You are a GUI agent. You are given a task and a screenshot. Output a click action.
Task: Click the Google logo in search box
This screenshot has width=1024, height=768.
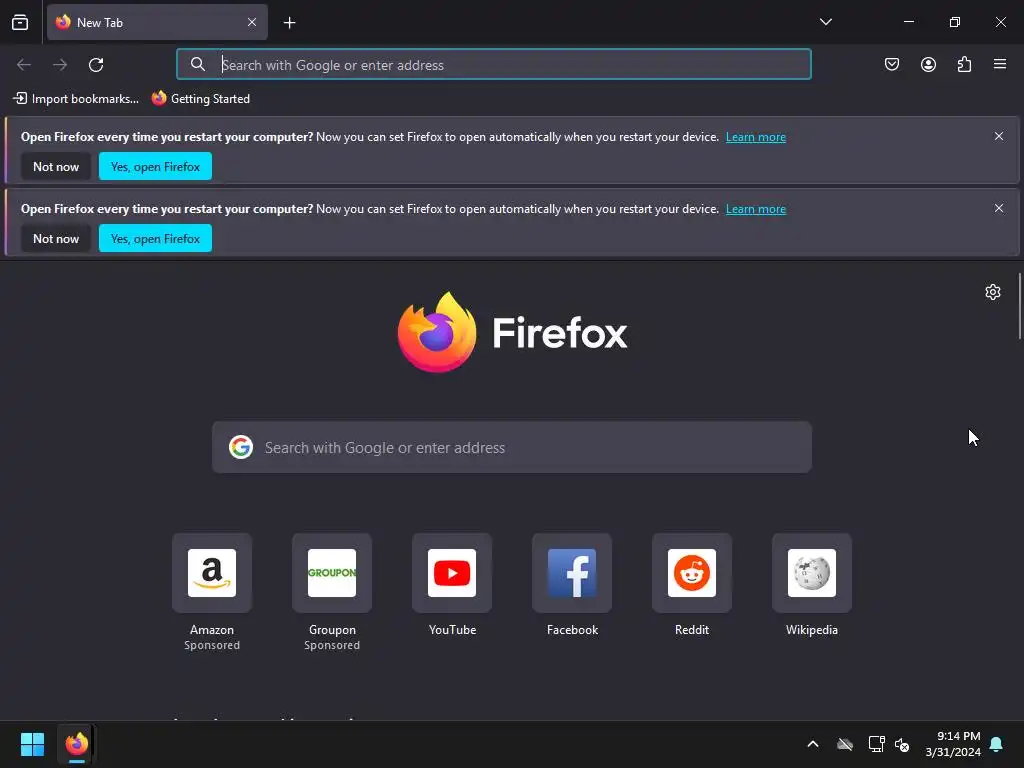pyautogui.click(x=241, y=447)
